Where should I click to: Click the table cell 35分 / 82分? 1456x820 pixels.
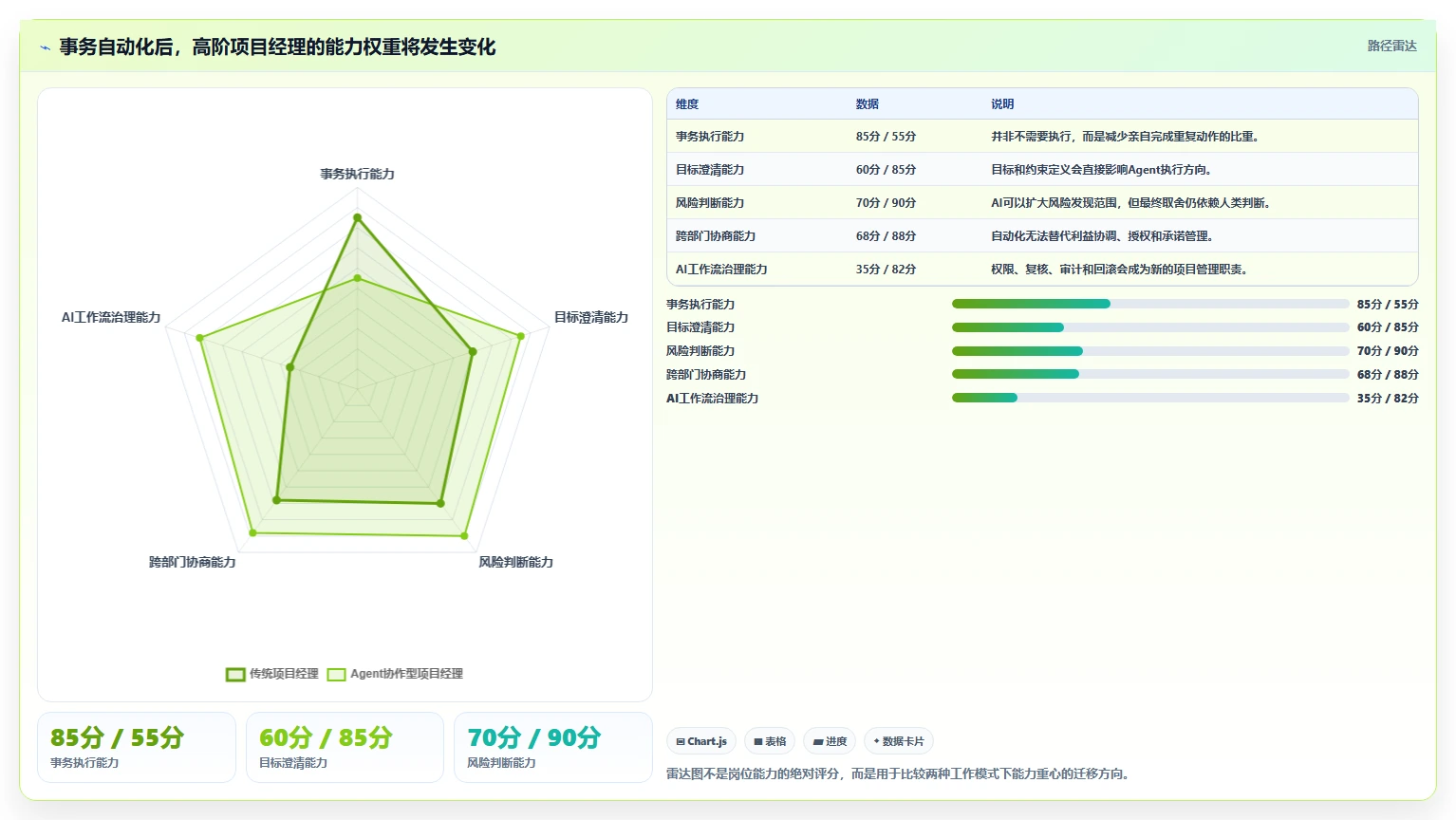(x=886, y=270)
